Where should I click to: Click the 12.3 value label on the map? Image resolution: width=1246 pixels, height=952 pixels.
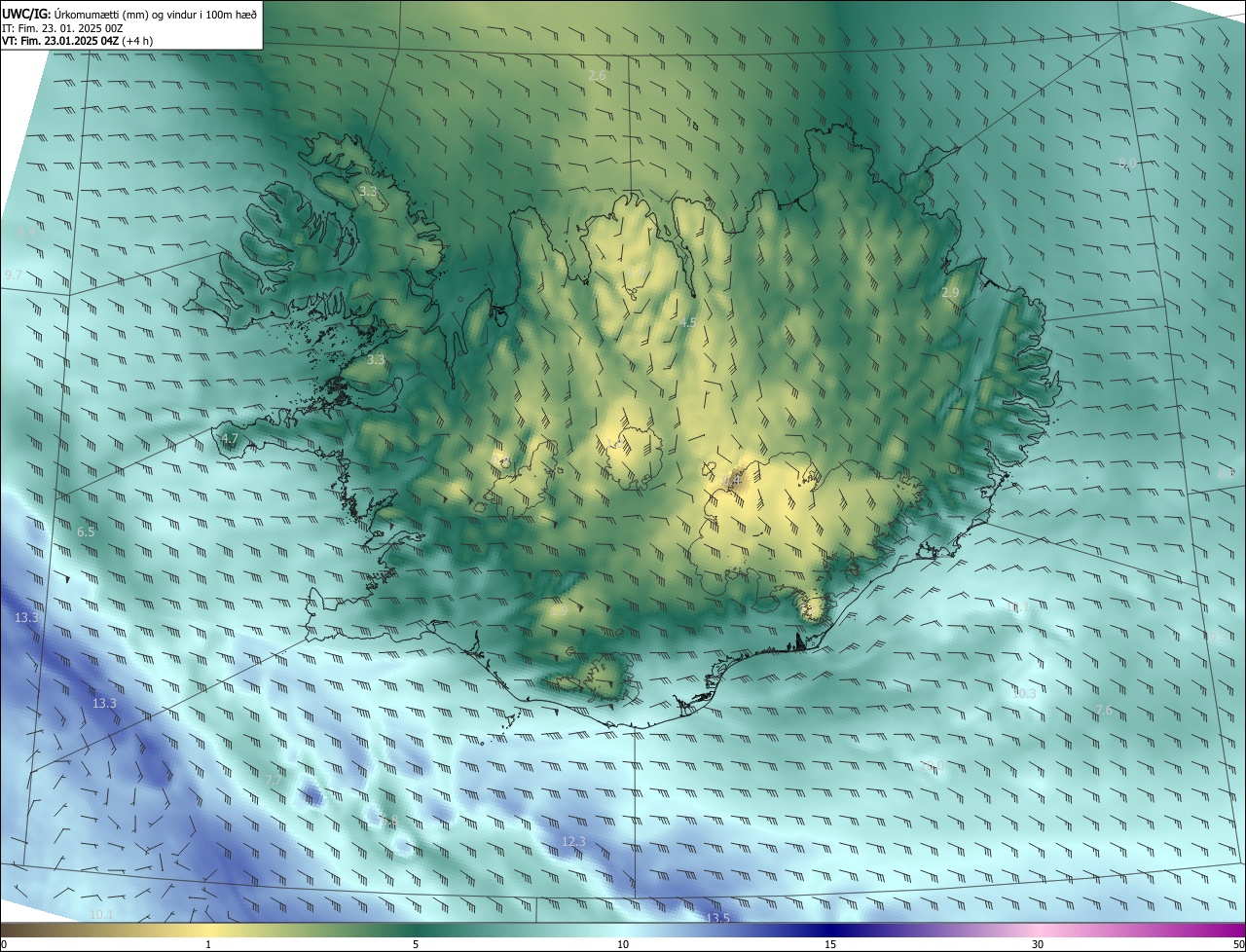coord(574,841)
